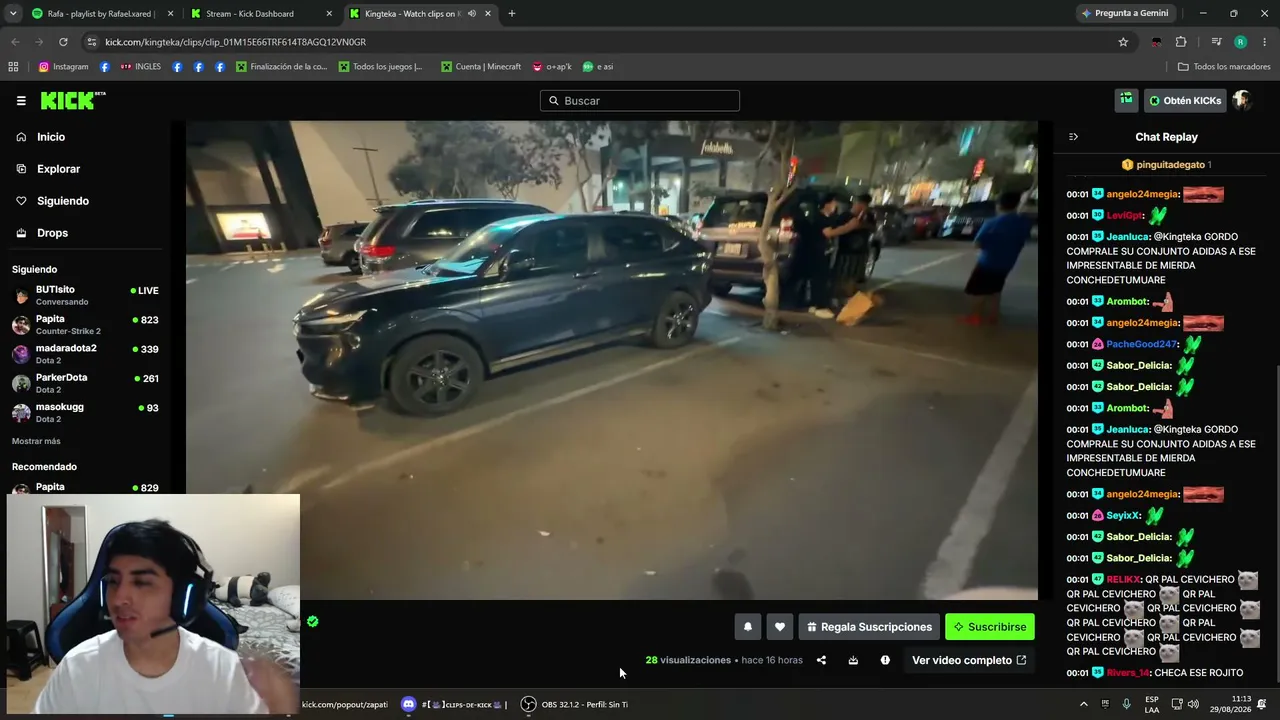This screenshot has width=1280, height=720.
Task: Open madaradota2 channel in sidebar
Action: click(x=85, y=354)
